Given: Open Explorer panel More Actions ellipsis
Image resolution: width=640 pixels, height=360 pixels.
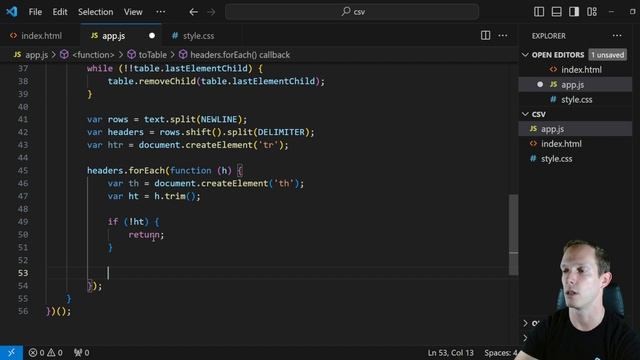Looking at the screenshot, I should pos(617,36).
